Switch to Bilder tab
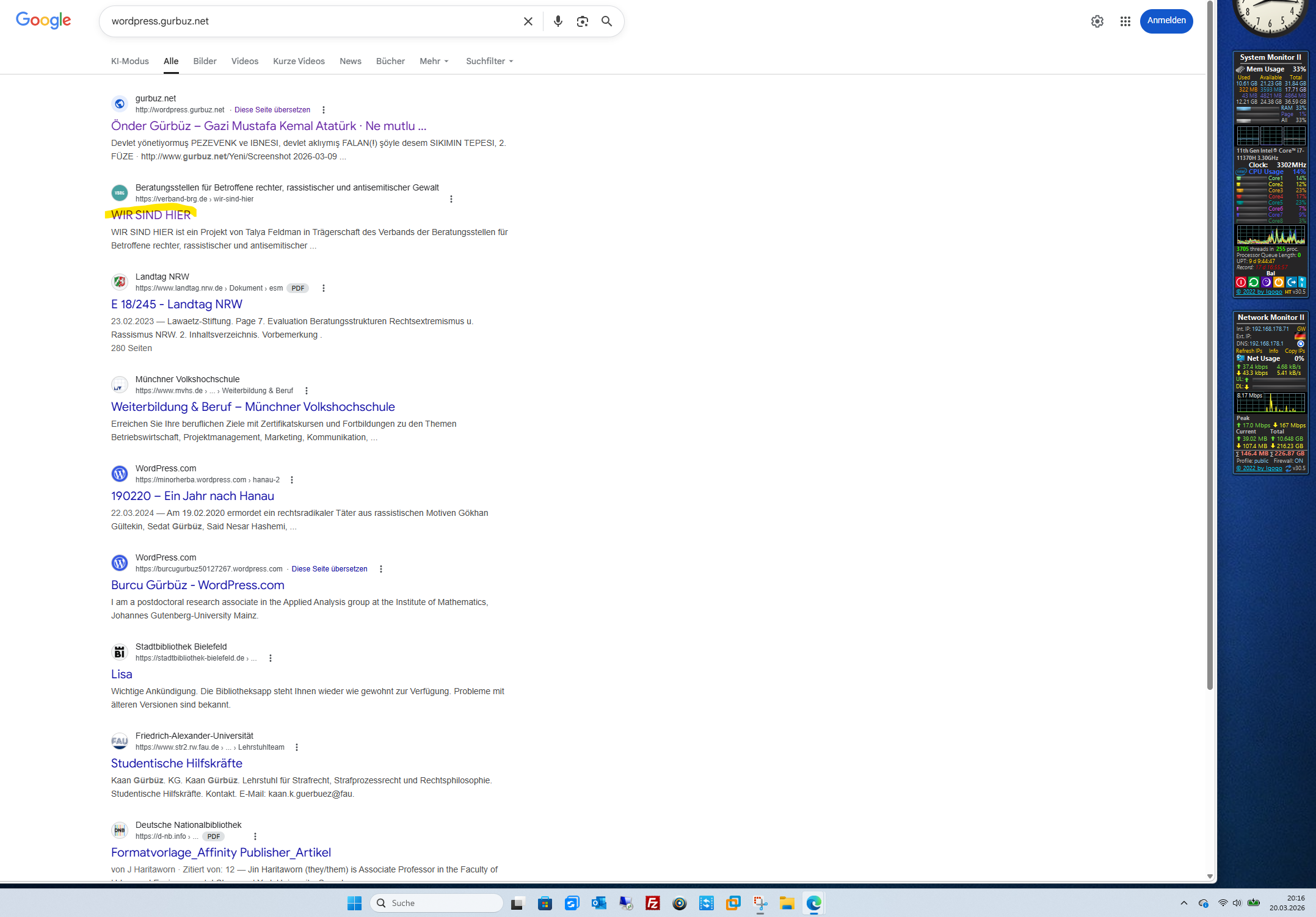The image size is (1316, 917). [205, 61]
